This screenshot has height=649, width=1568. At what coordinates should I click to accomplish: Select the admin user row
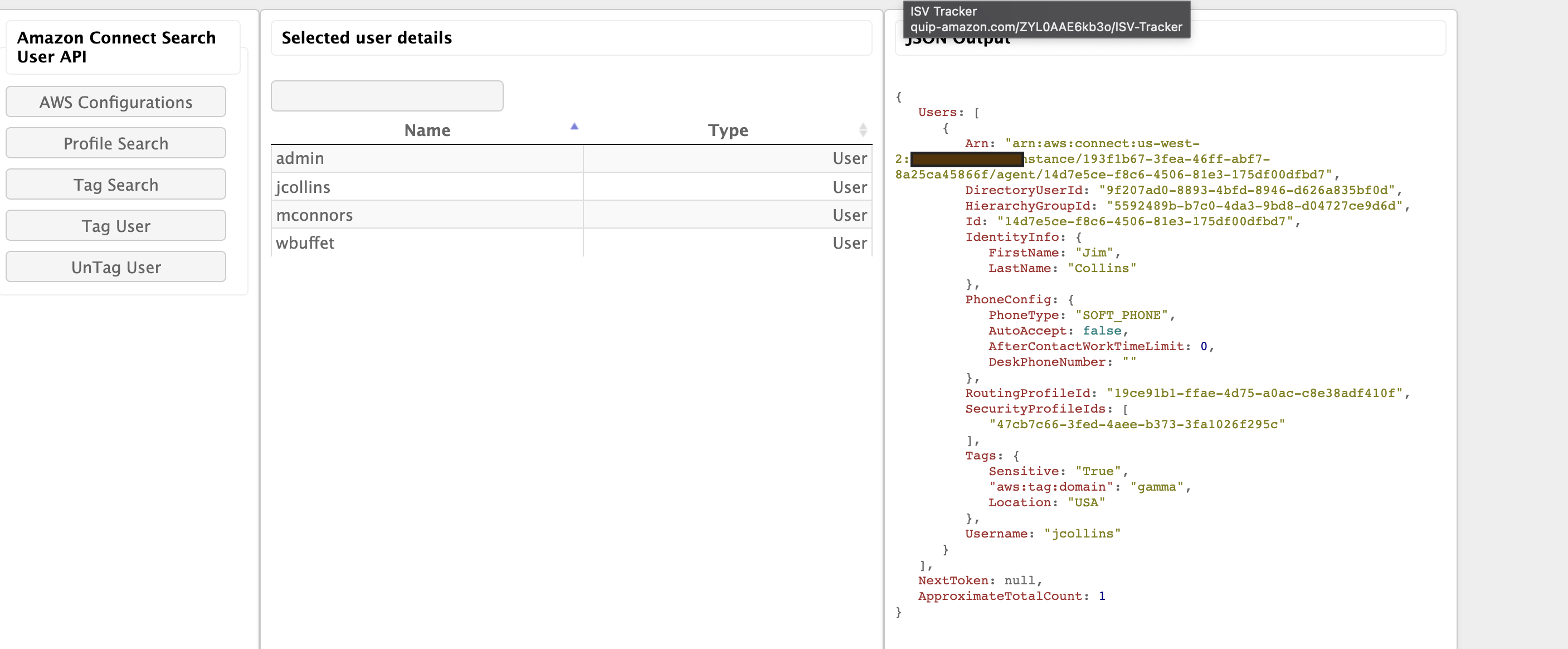[300, 158]
